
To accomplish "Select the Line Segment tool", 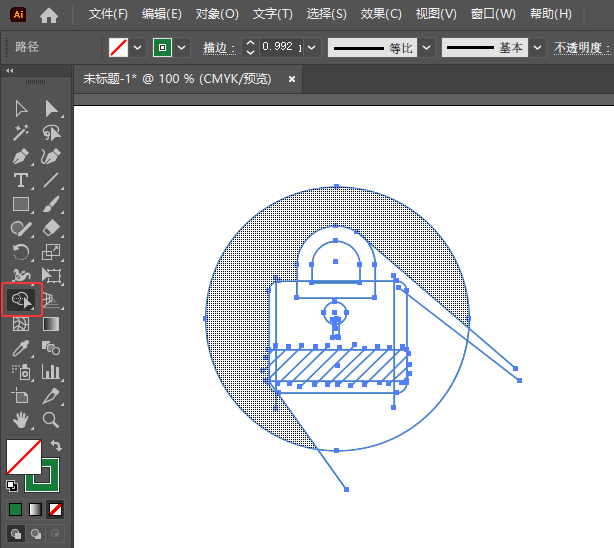I will point(51,181).
